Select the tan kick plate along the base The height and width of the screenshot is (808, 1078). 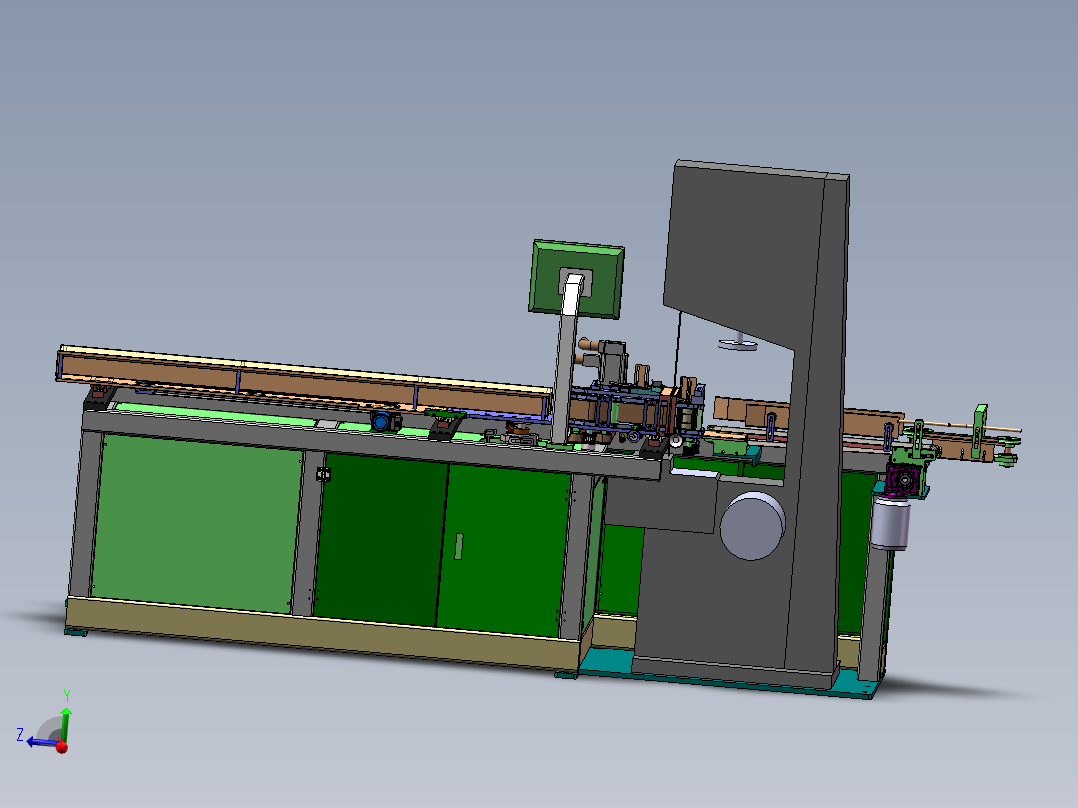click(323, 633)
